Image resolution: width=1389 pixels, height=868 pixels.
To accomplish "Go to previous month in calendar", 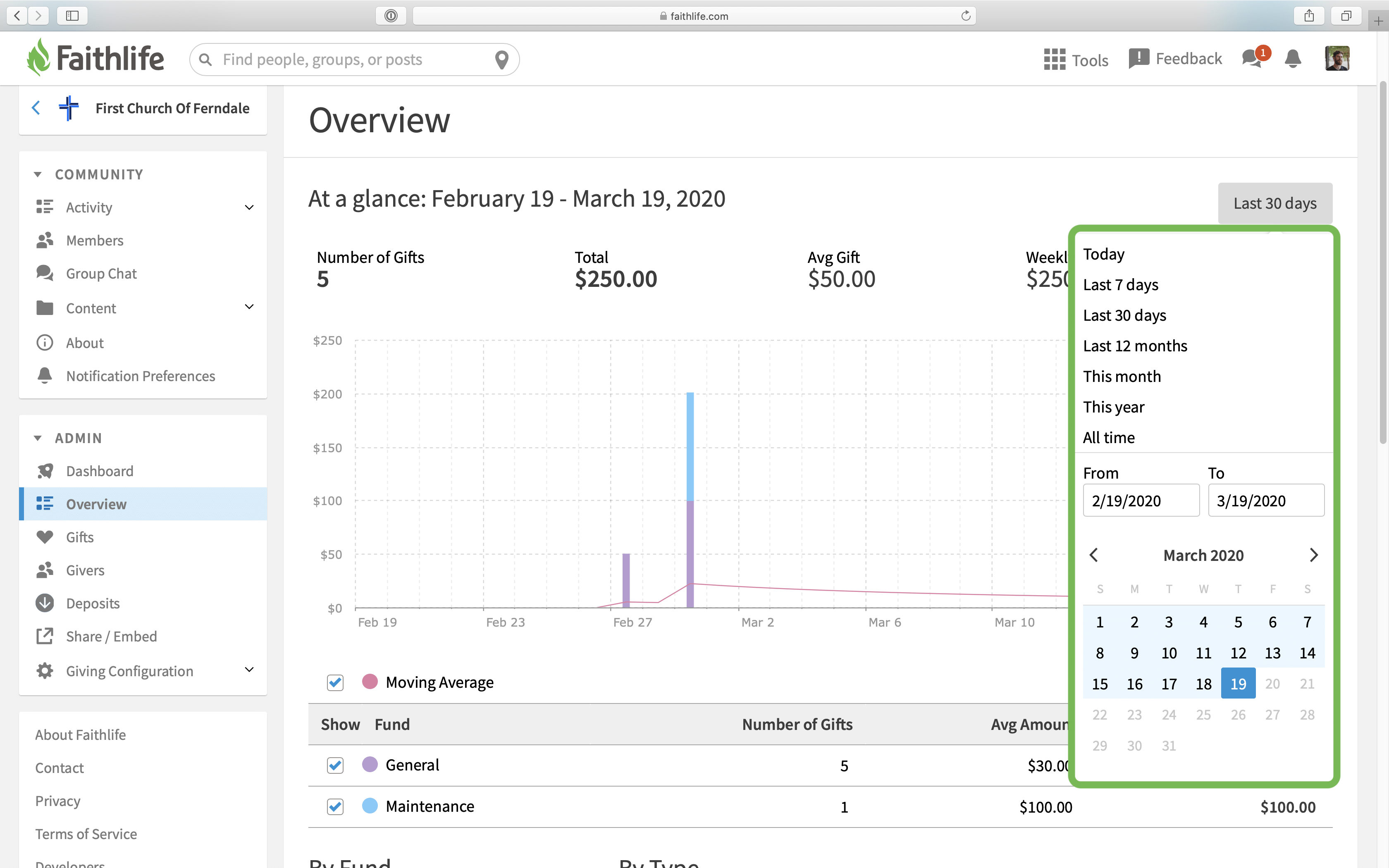I will (x=1094, y=555).
